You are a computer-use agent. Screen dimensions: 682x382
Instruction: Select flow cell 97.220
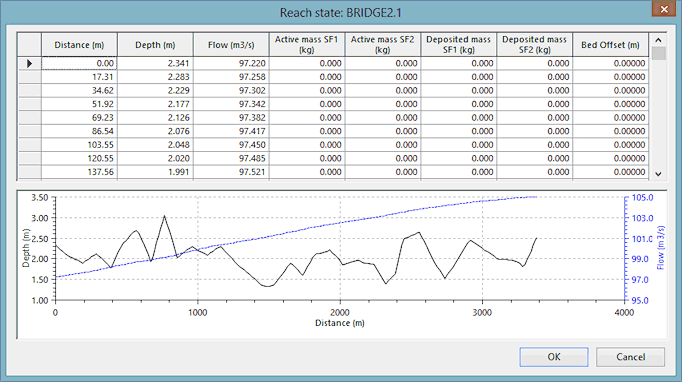[231, 64]
